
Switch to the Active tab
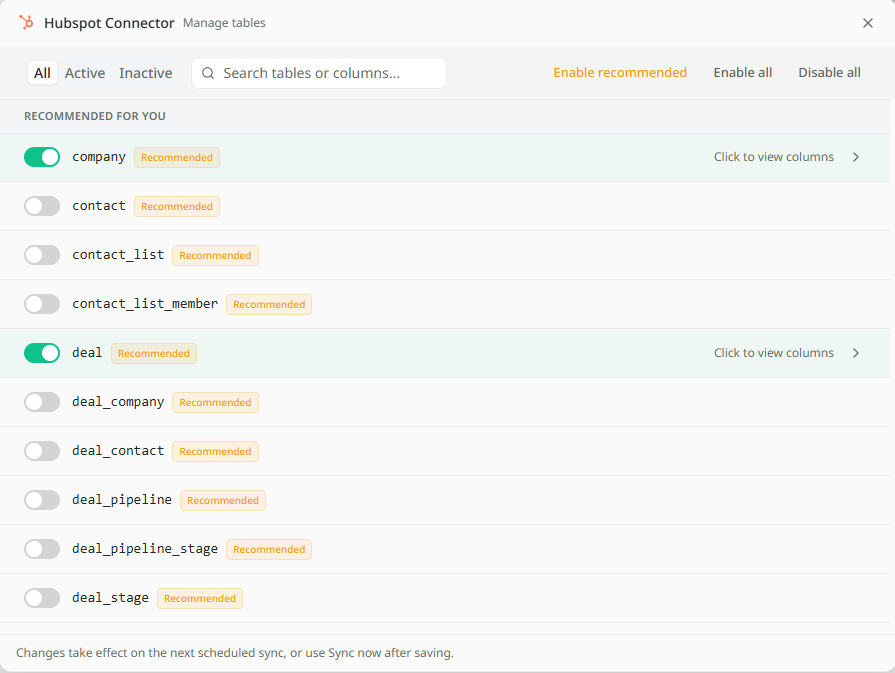(x=85, y=73)
